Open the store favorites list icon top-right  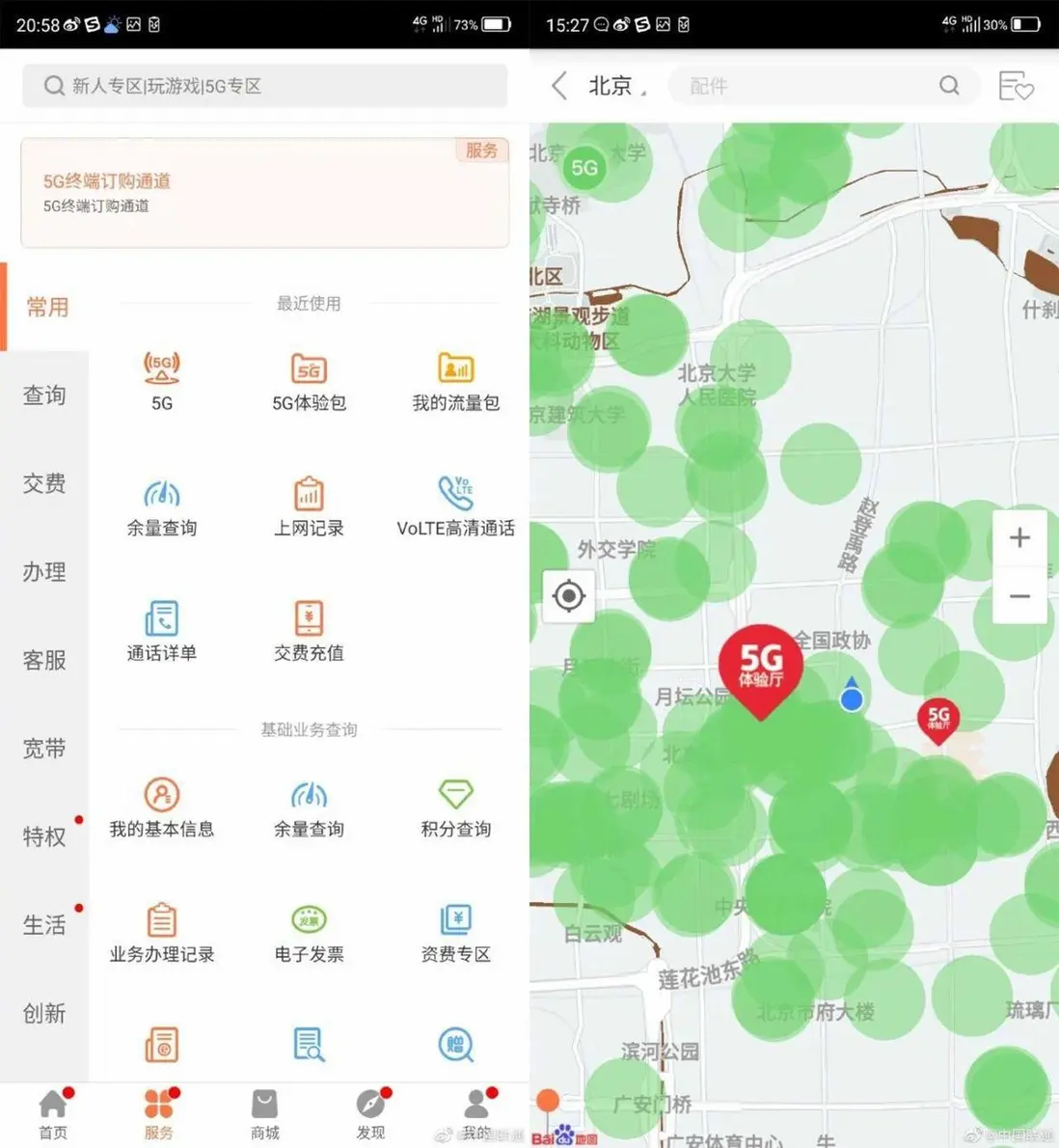pyautogui.click(x=1016, y=86)
